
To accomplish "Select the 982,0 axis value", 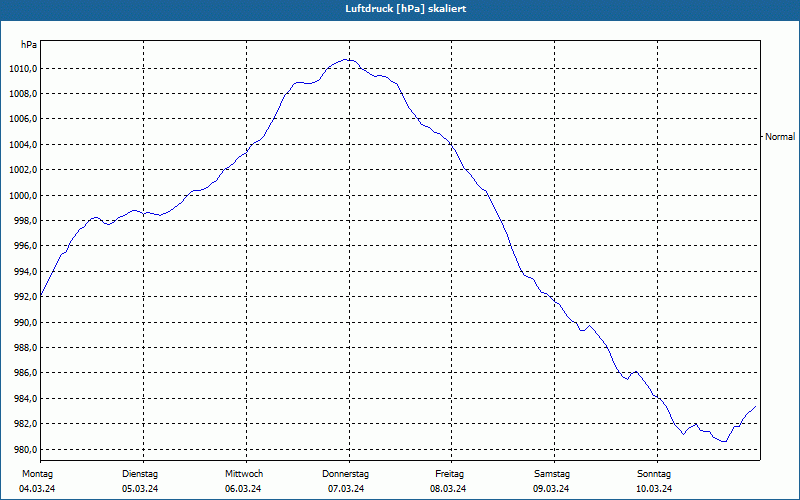I will tap(24, 424).
